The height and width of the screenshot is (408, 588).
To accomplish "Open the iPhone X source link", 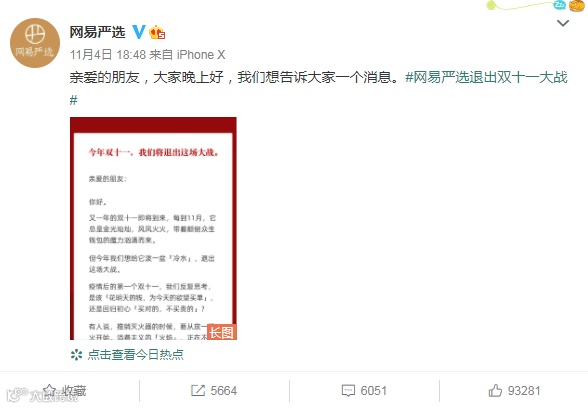I will click(x=201, y=55).
